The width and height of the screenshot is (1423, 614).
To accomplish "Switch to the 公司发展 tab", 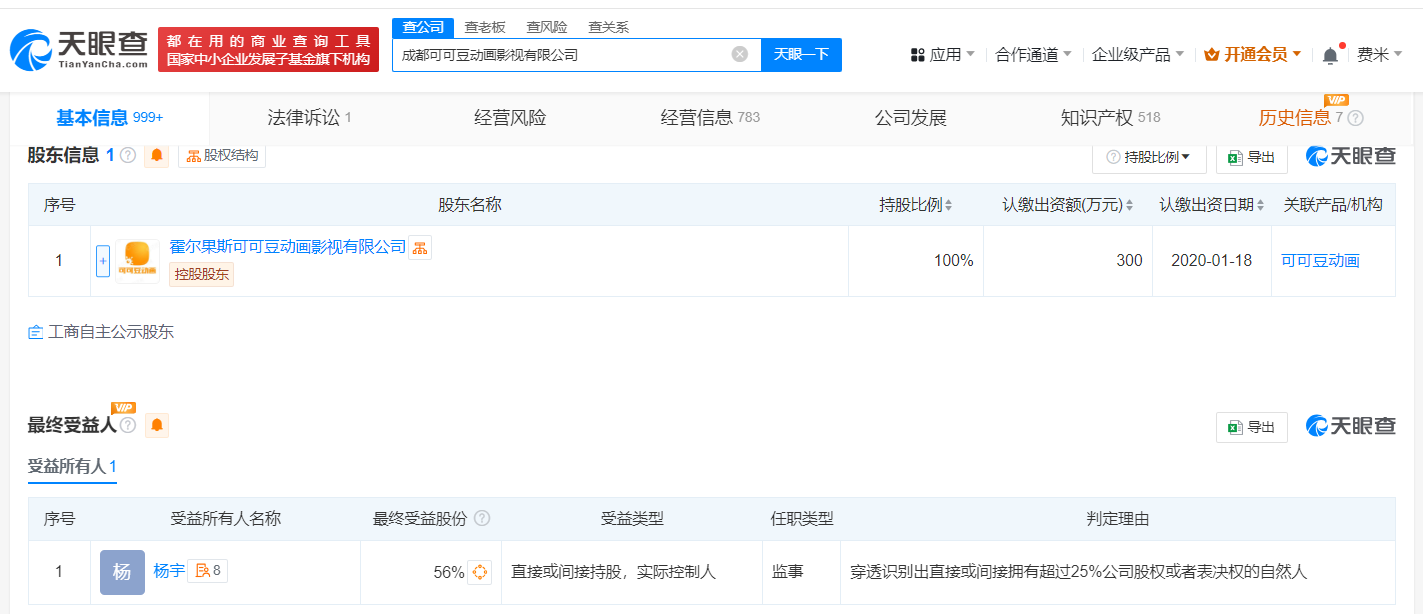I will click(x=910, y=118).
